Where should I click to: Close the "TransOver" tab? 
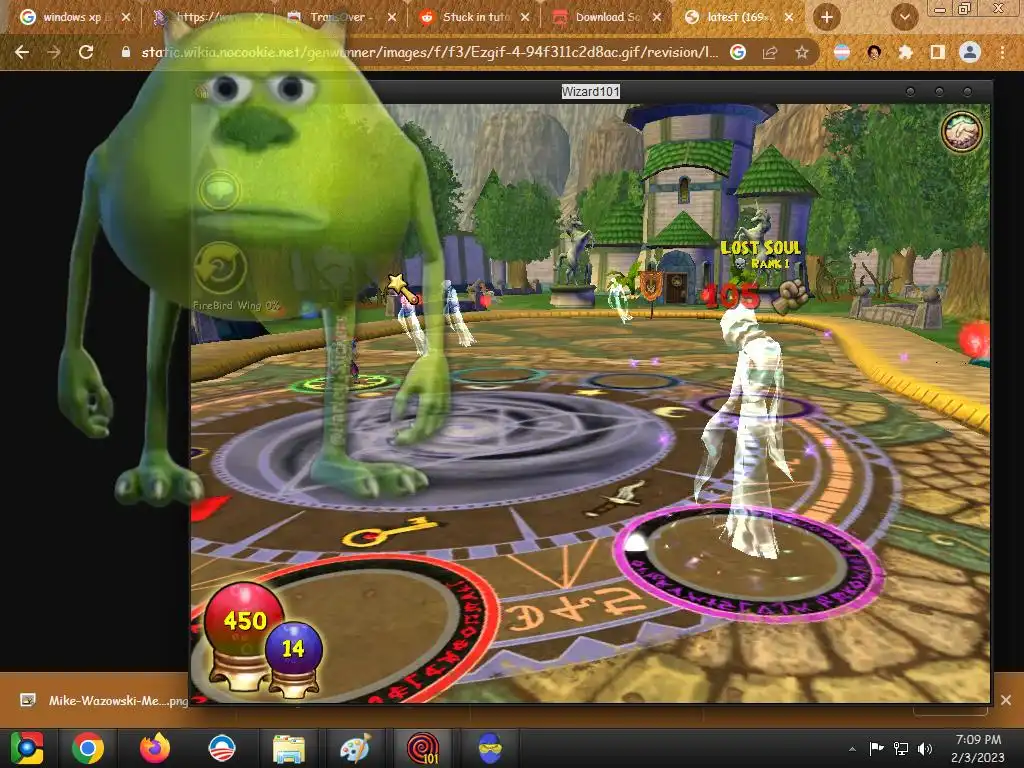392,18
